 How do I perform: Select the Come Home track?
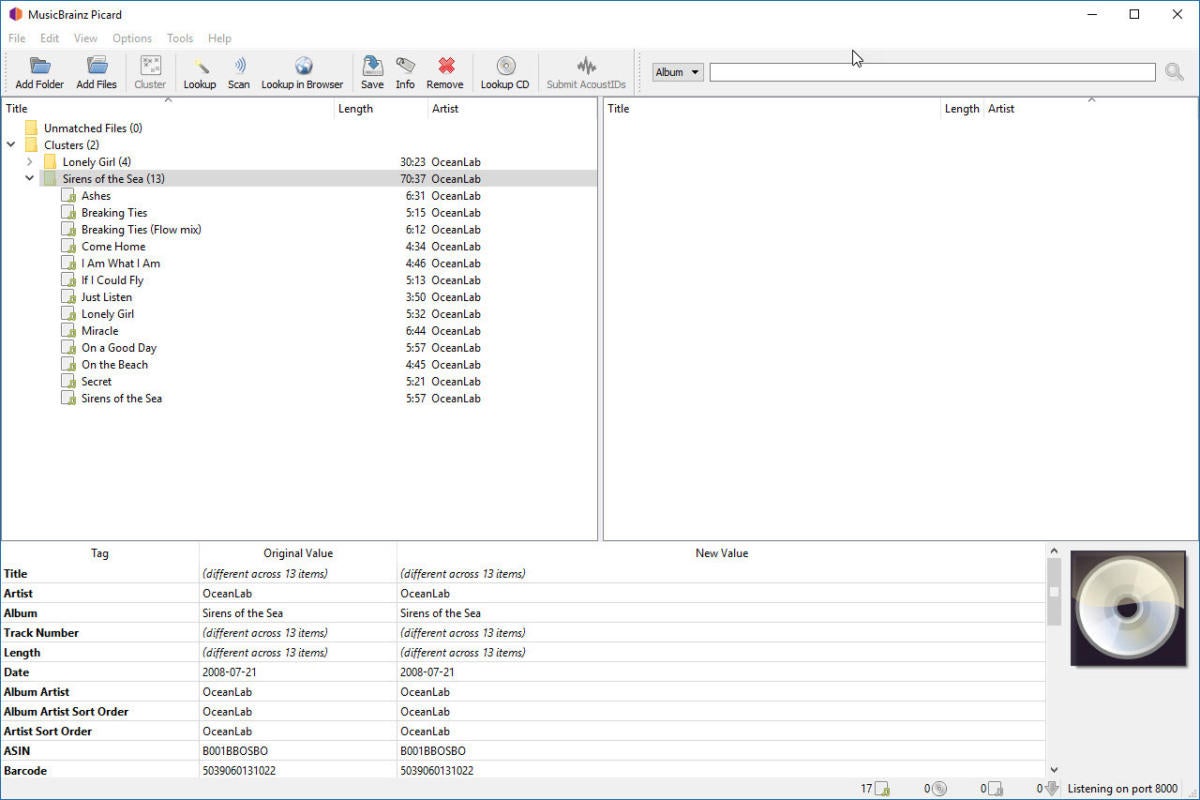(113, 247)
